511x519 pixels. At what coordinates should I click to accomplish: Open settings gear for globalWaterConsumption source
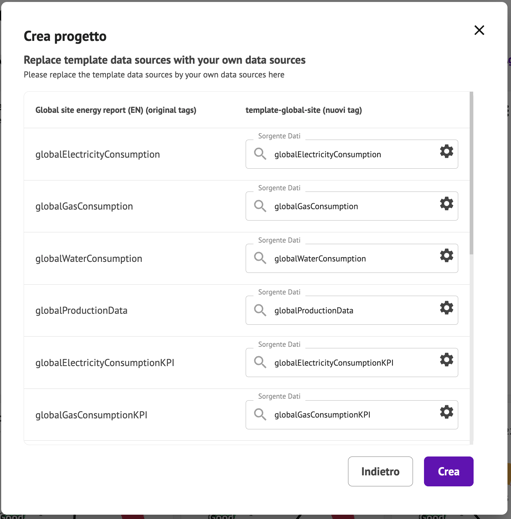446,256
